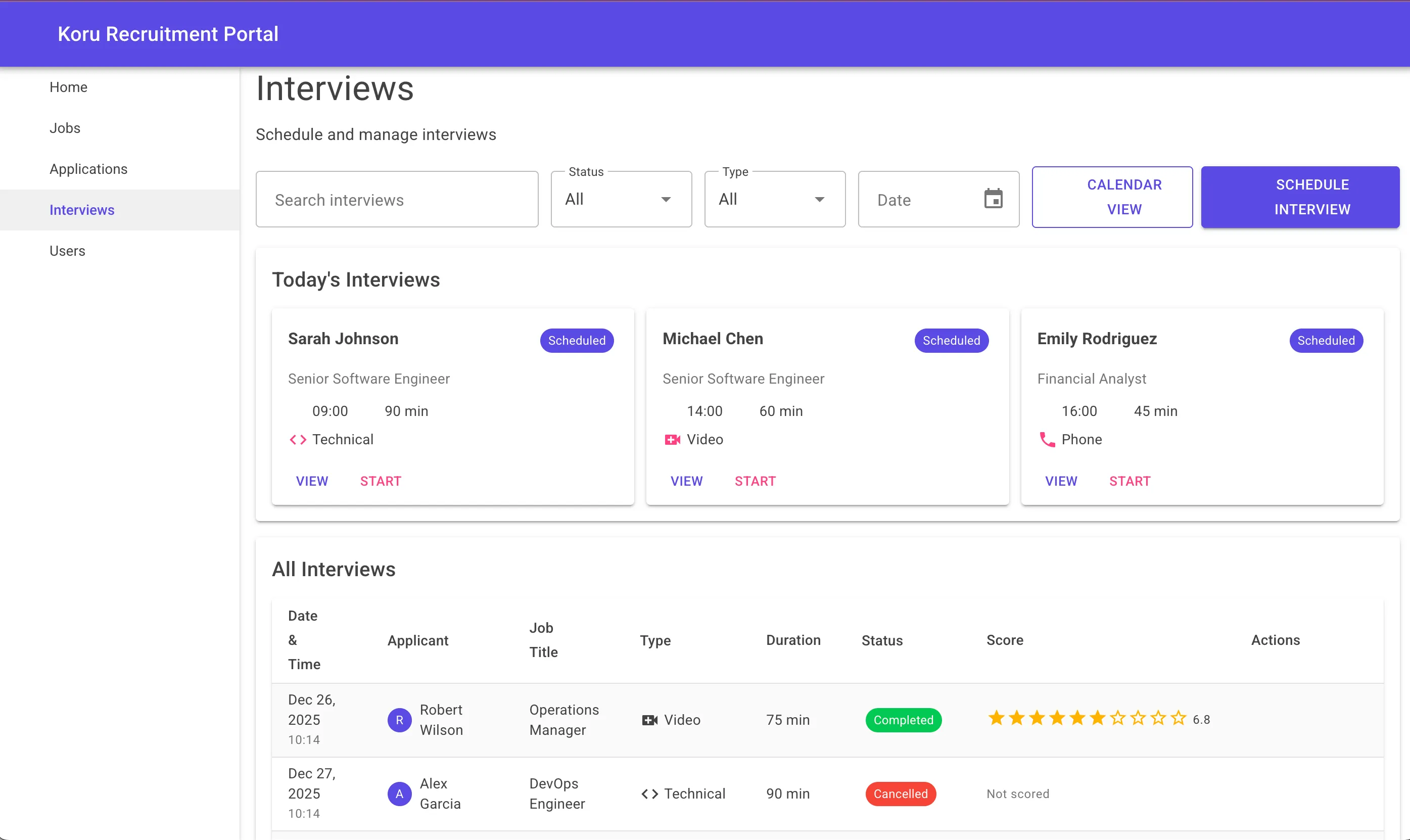
Task: Start Michael Chen's interview
Action: [755, 481]
